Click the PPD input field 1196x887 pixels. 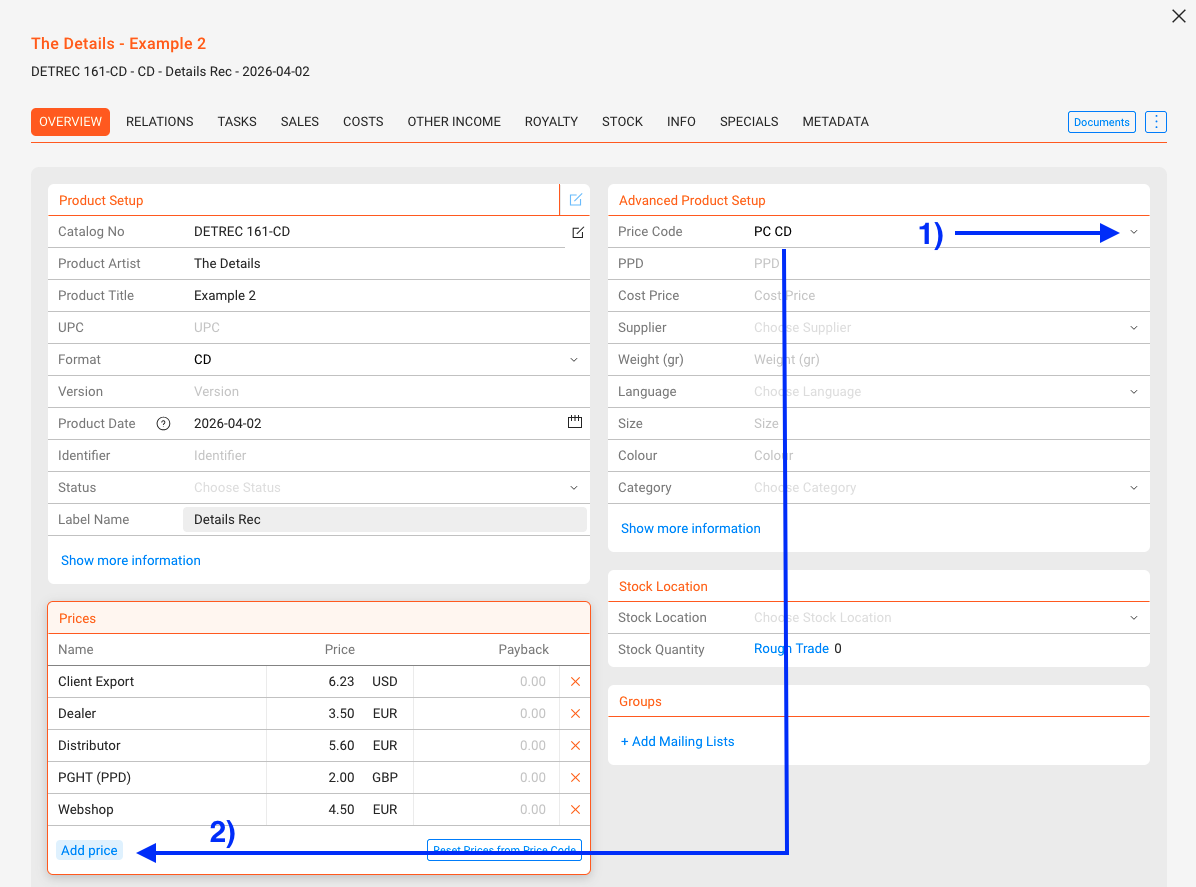(947, 264)
